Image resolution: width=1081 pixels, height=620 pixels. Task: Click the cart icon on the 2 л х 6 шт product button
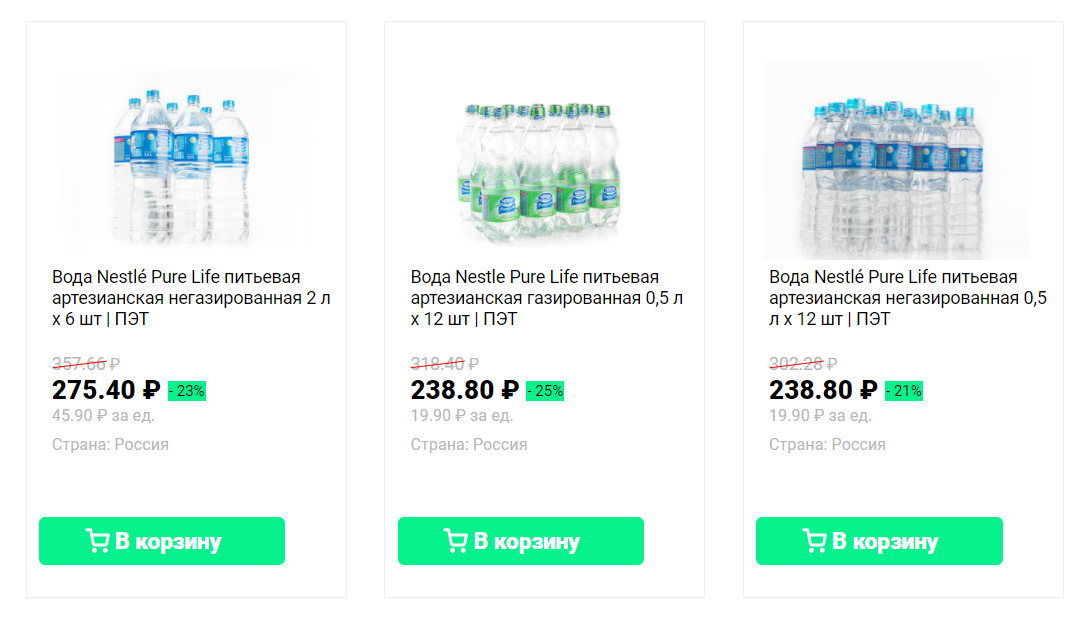[99, 541]
